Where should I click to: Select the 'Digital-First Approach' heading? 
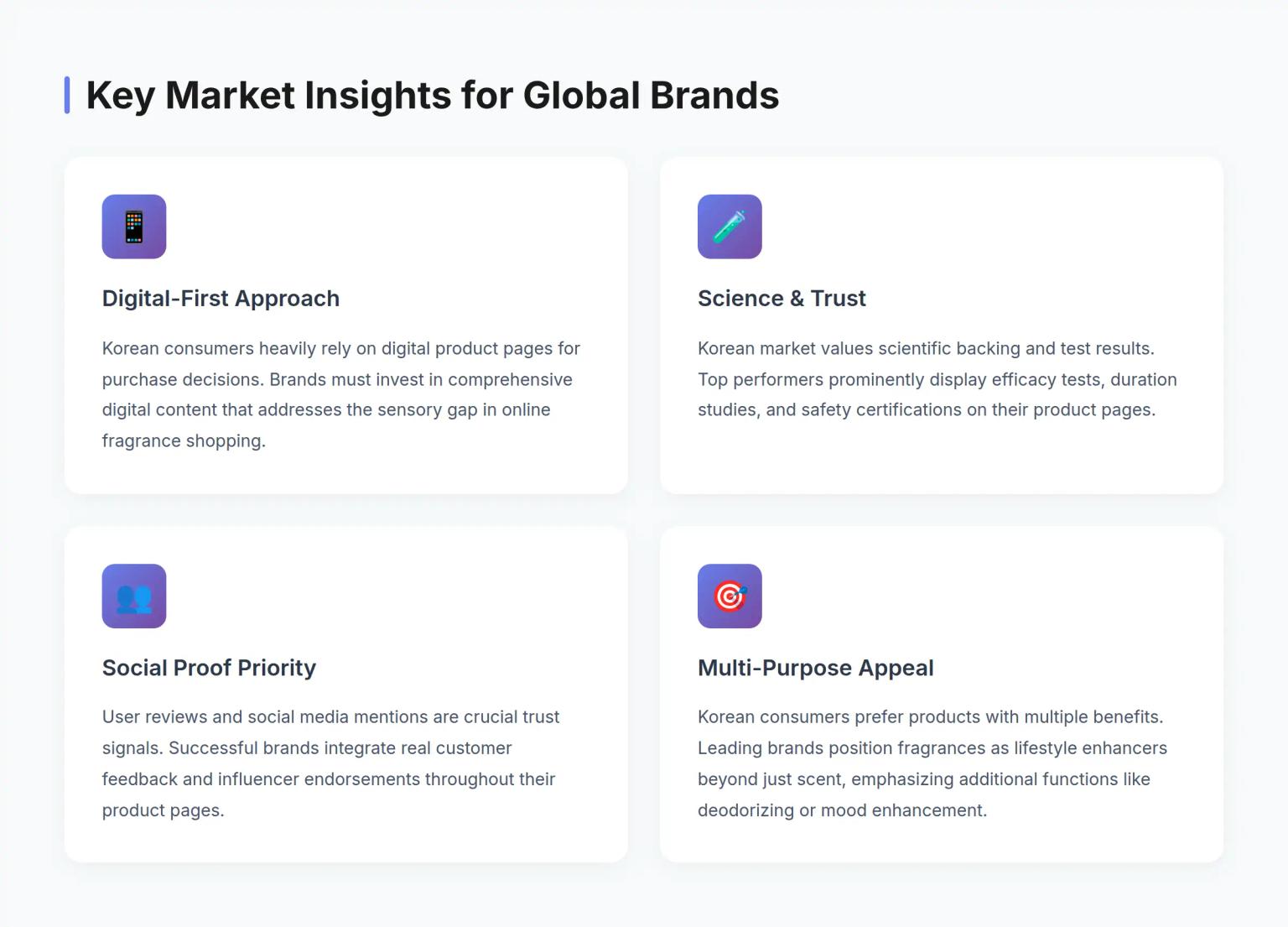click(x=221, y=299)
